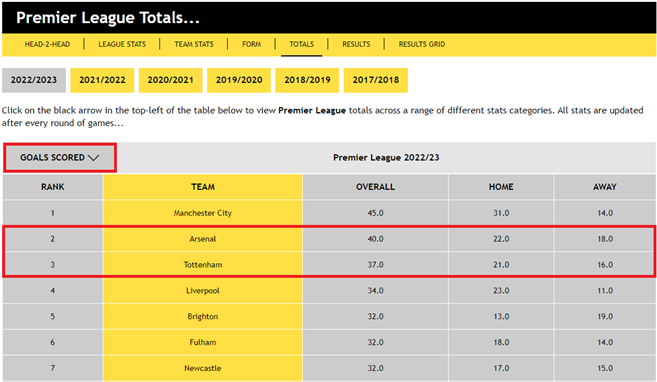Click Manchester City overall value 45.0

click(375, 213)
